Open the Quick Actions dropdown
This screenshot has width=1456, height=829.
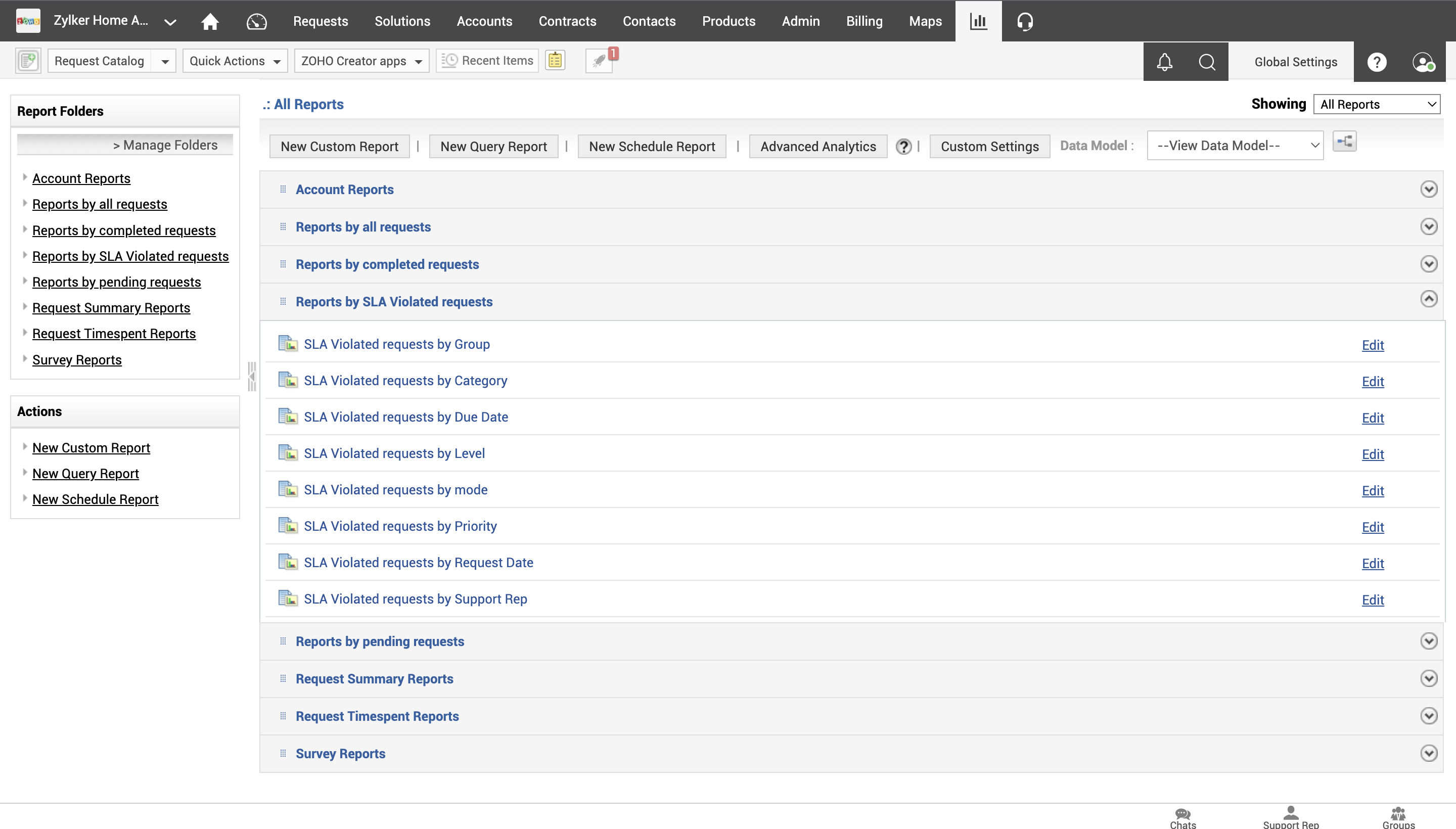pos(235,61)
